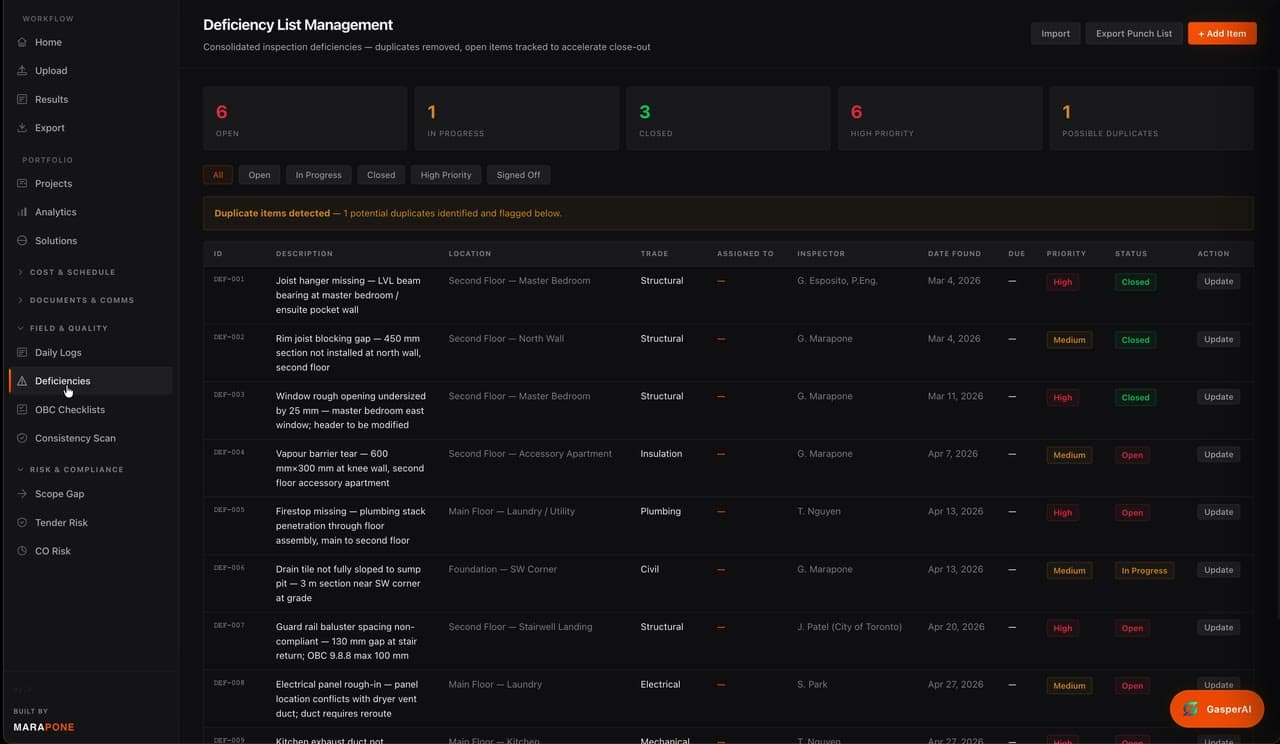Click location Foundation — SW Corner
Image resolution: width=1280 pixels, height=744 pixels.
(503, 569)
